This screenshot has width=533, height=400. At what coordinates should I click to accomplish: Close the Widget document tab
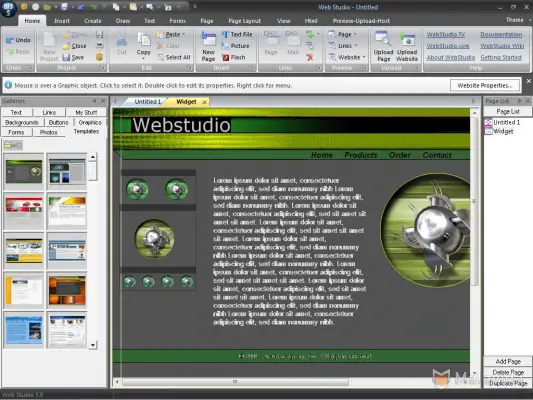tap(204, 102)
